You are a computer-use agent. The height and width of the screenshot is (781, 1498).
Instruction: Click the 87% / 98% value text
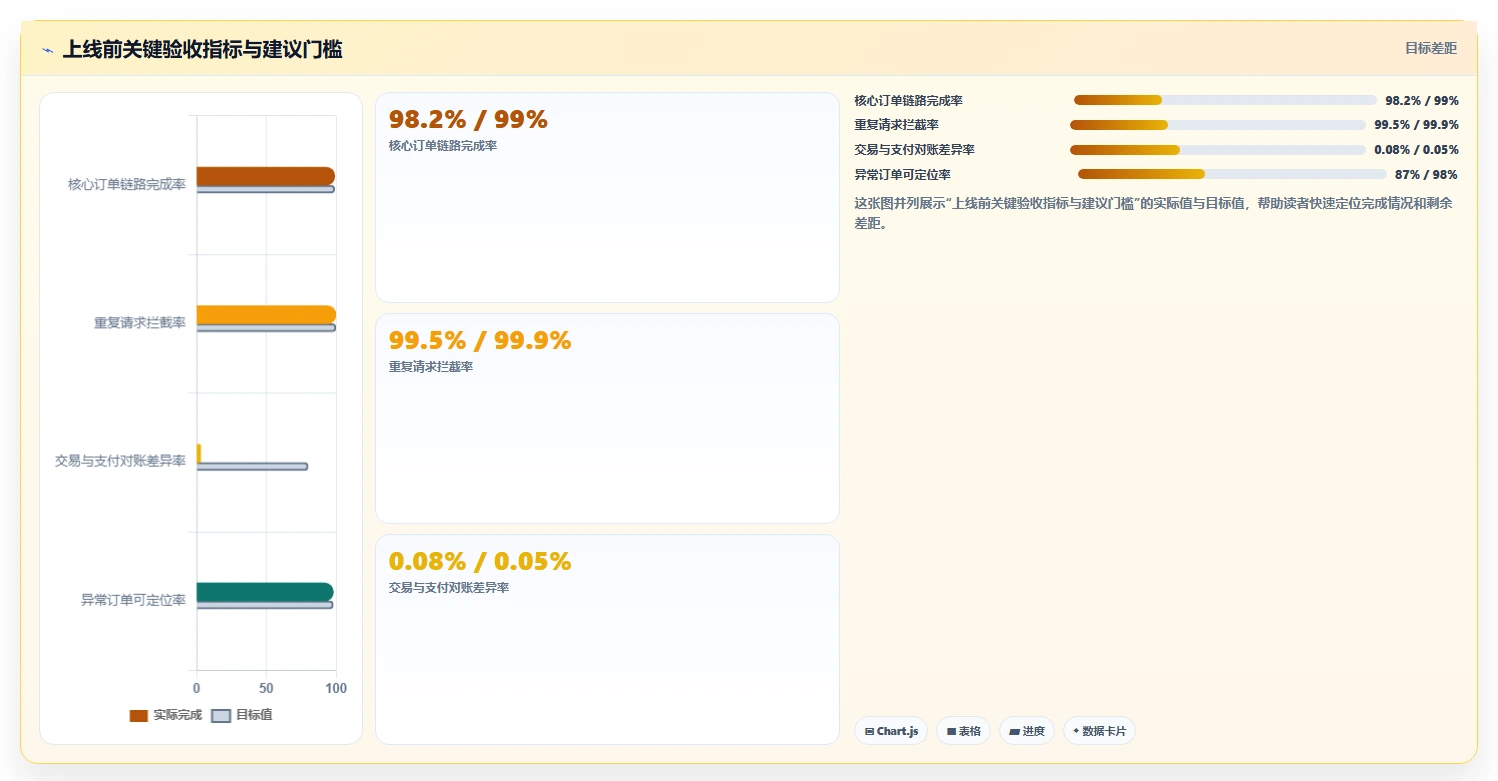click(1426, 175)
